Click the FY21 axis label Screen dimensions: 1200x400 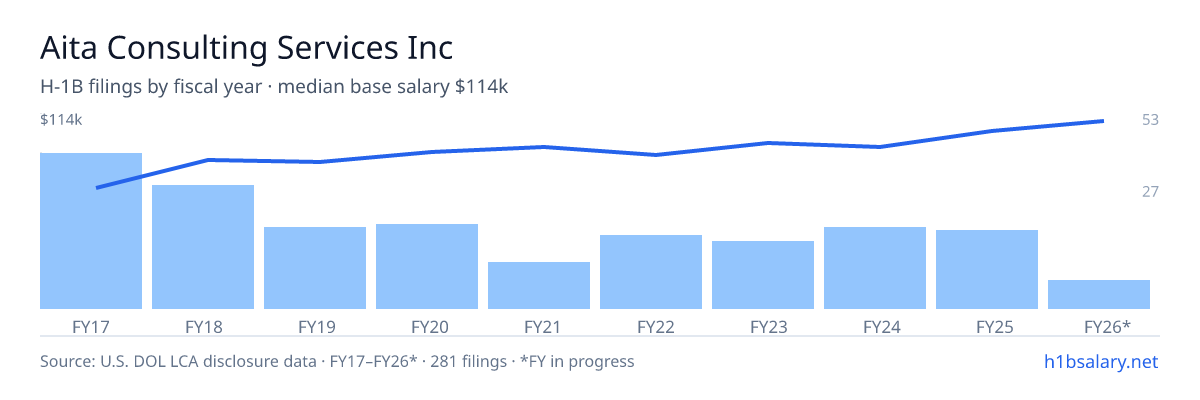[539, 326]
